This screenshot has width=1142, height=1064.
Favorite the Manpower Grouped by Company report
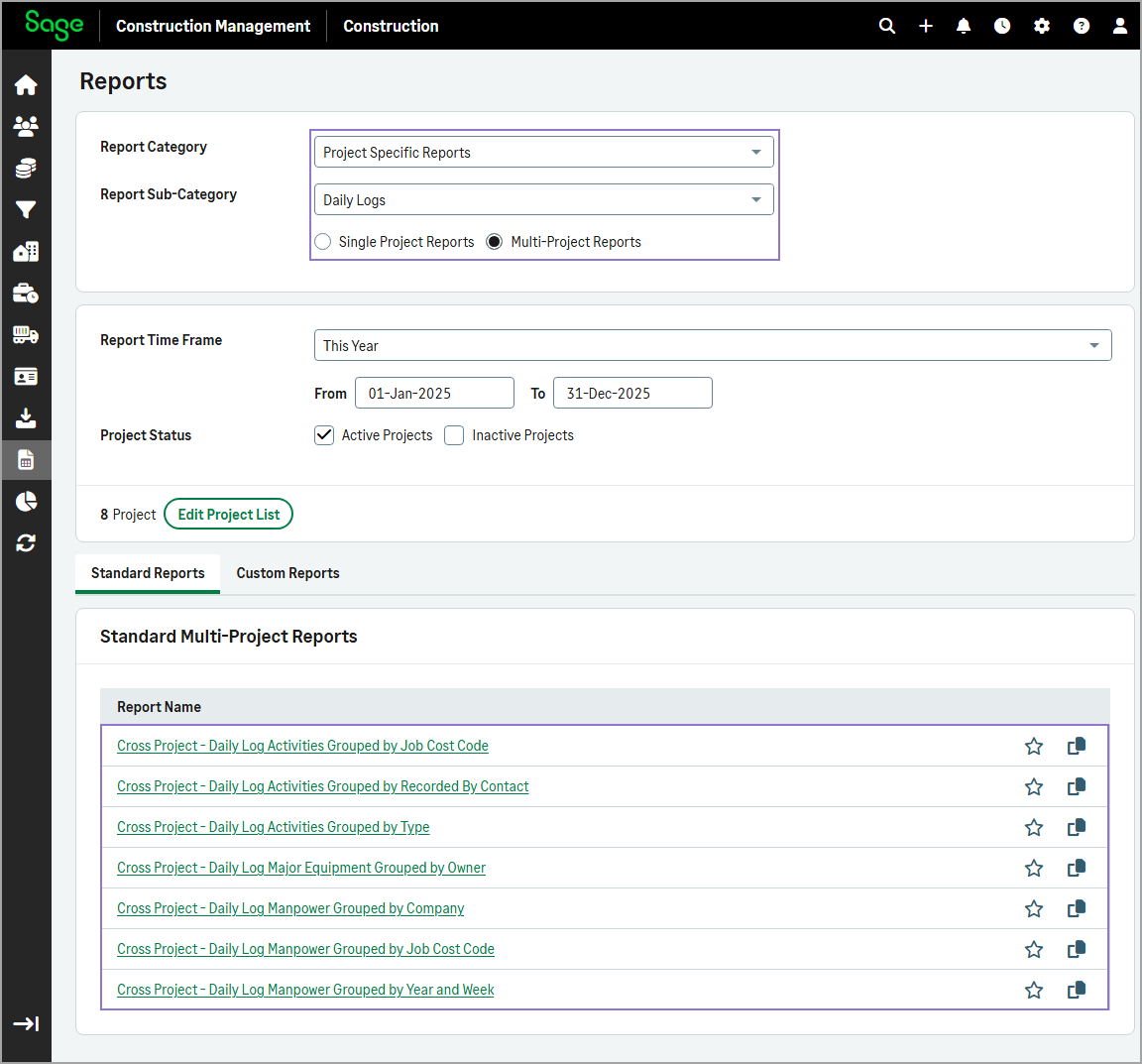pos(1034,908)
